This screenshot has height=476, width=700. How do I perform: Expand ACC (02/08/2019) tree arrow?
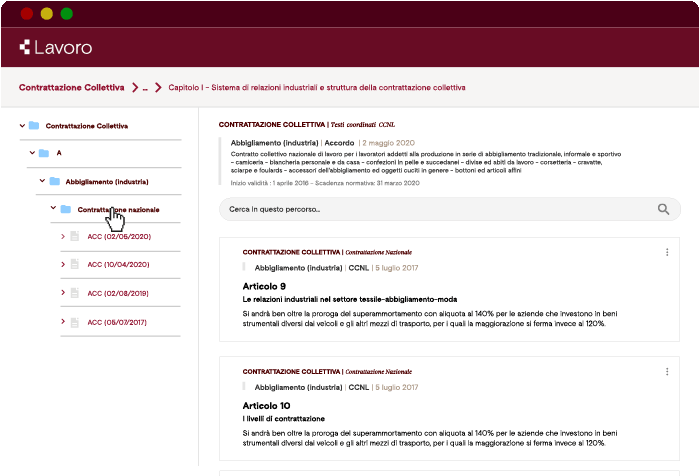(62, 294)
